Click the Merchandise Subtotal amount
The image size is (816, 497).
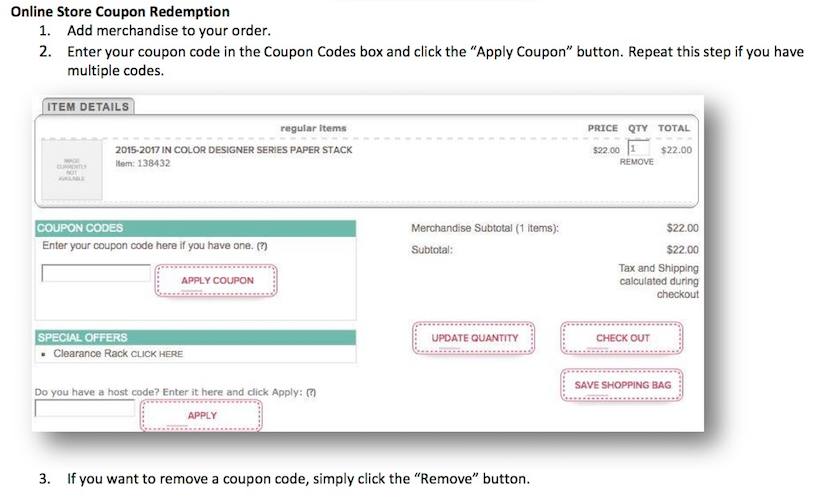(682, 228)
